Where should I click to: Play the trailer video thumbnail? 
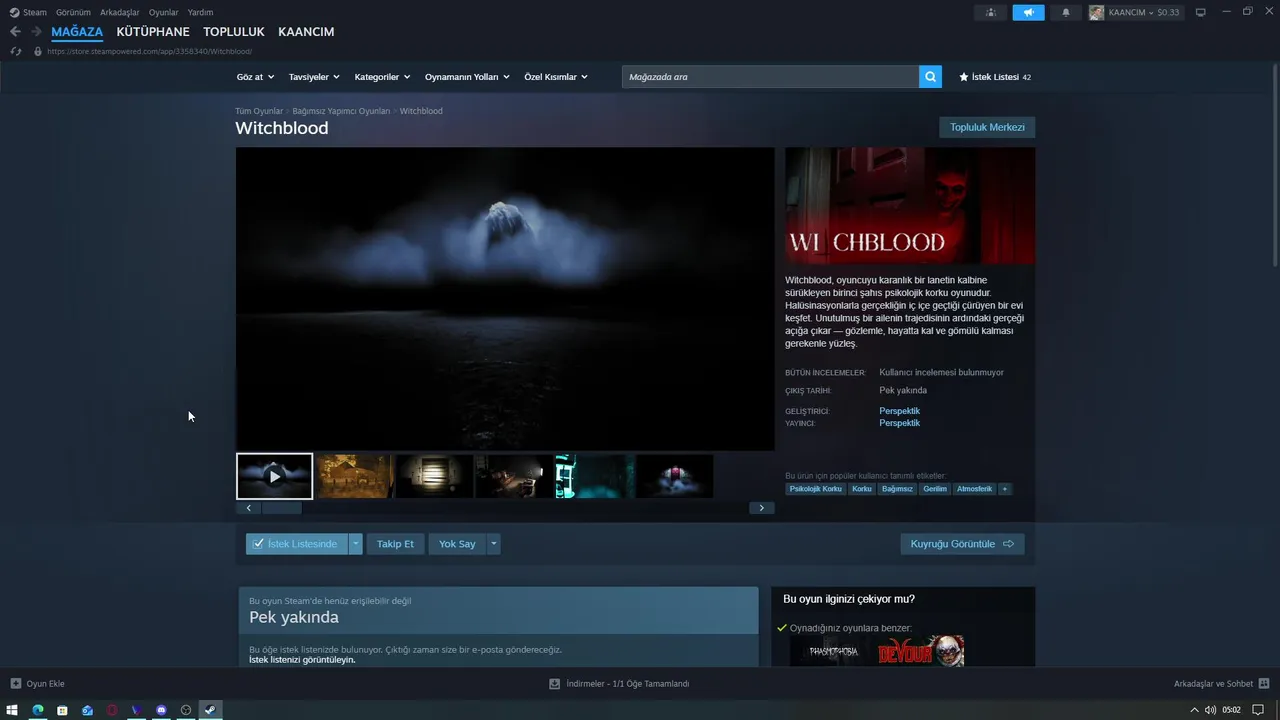(x=275, y=476)
